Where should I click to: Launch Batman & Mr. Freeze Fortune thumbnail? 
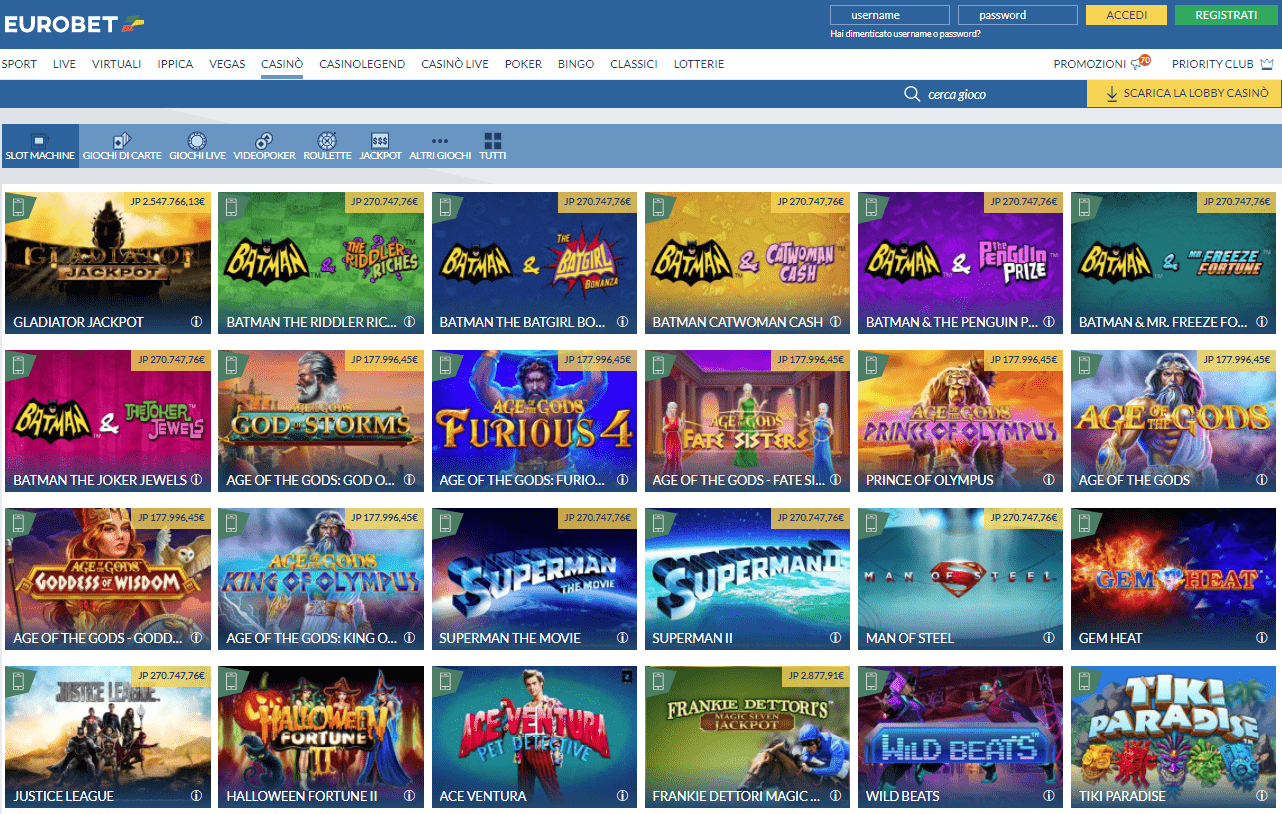point(1174,263)
